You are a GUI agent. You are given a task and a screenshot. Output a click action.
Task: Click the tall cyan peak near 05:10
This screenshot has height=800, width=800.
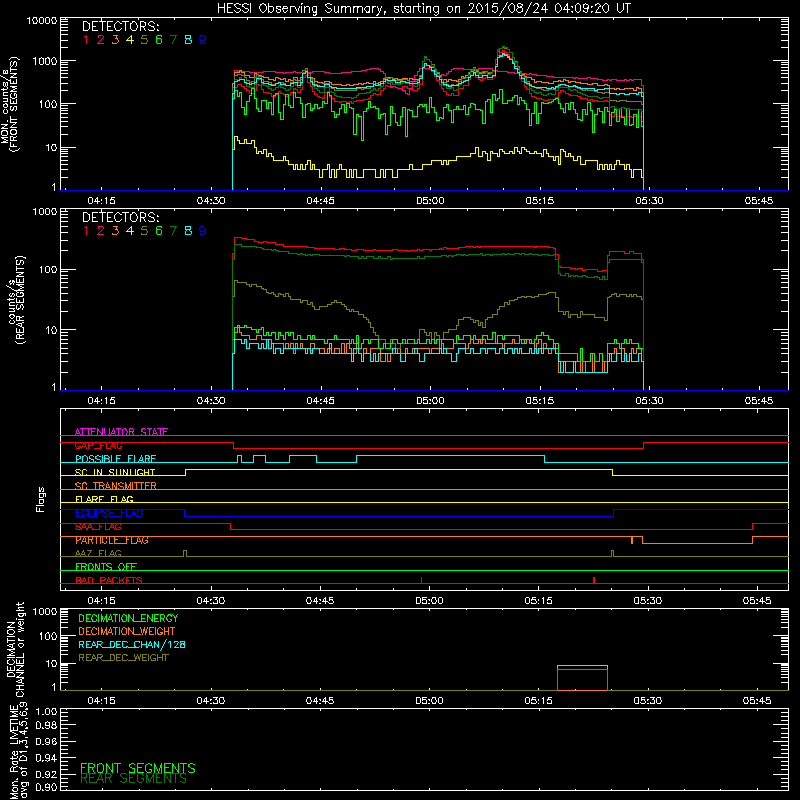504,55
